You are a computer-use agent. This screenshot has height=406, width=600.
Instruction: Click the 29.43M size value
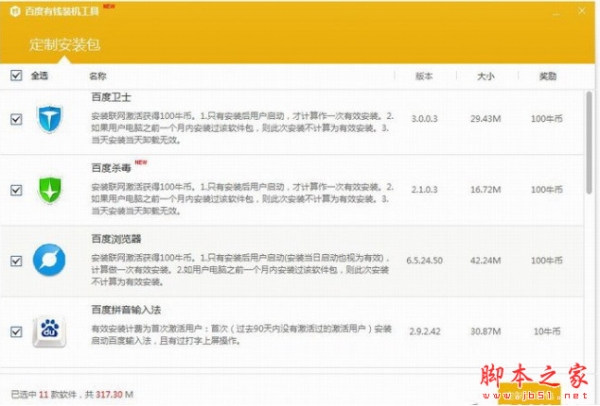[486, 119]
